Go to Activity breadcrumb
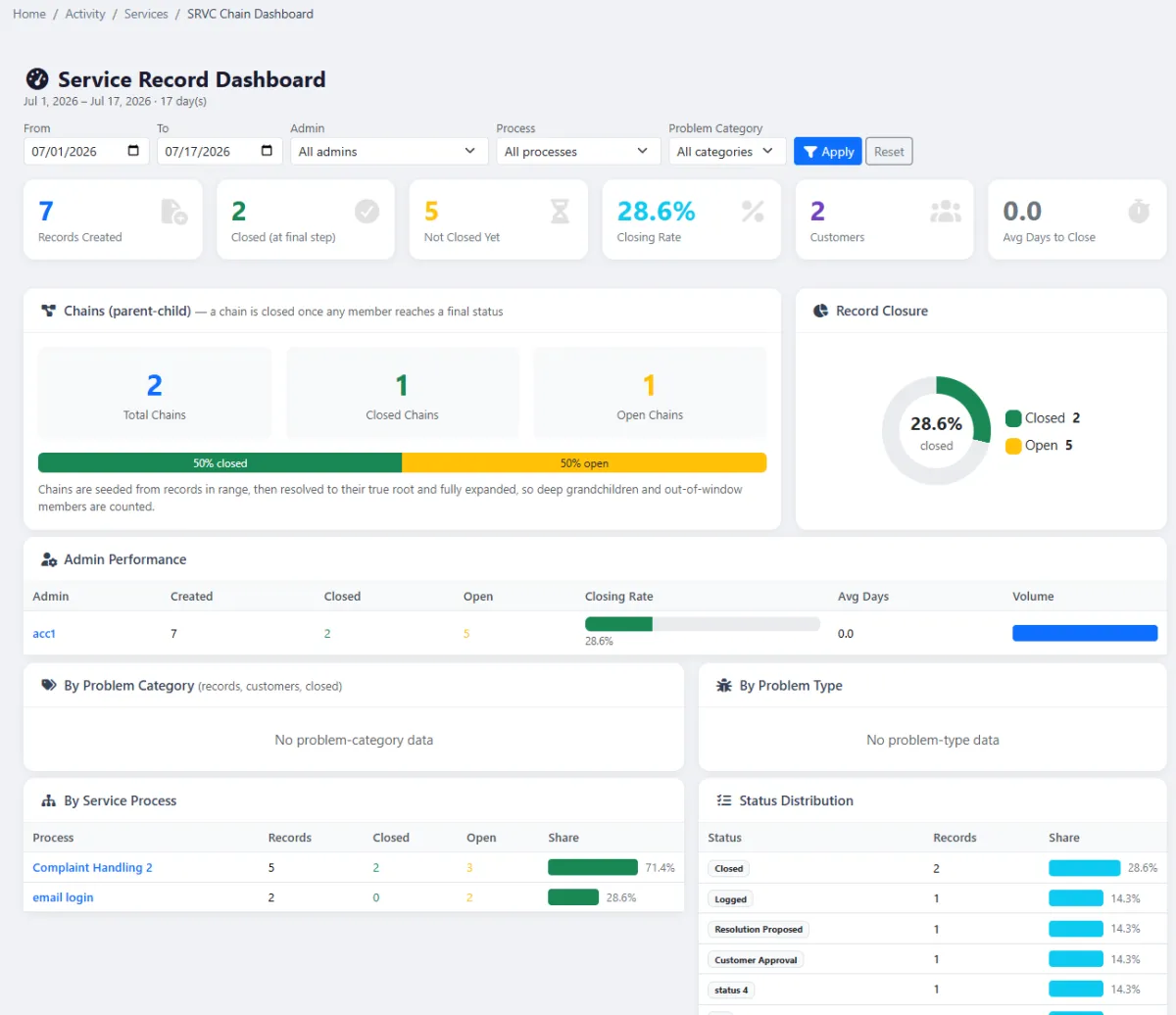 click(x=85, y=14)
